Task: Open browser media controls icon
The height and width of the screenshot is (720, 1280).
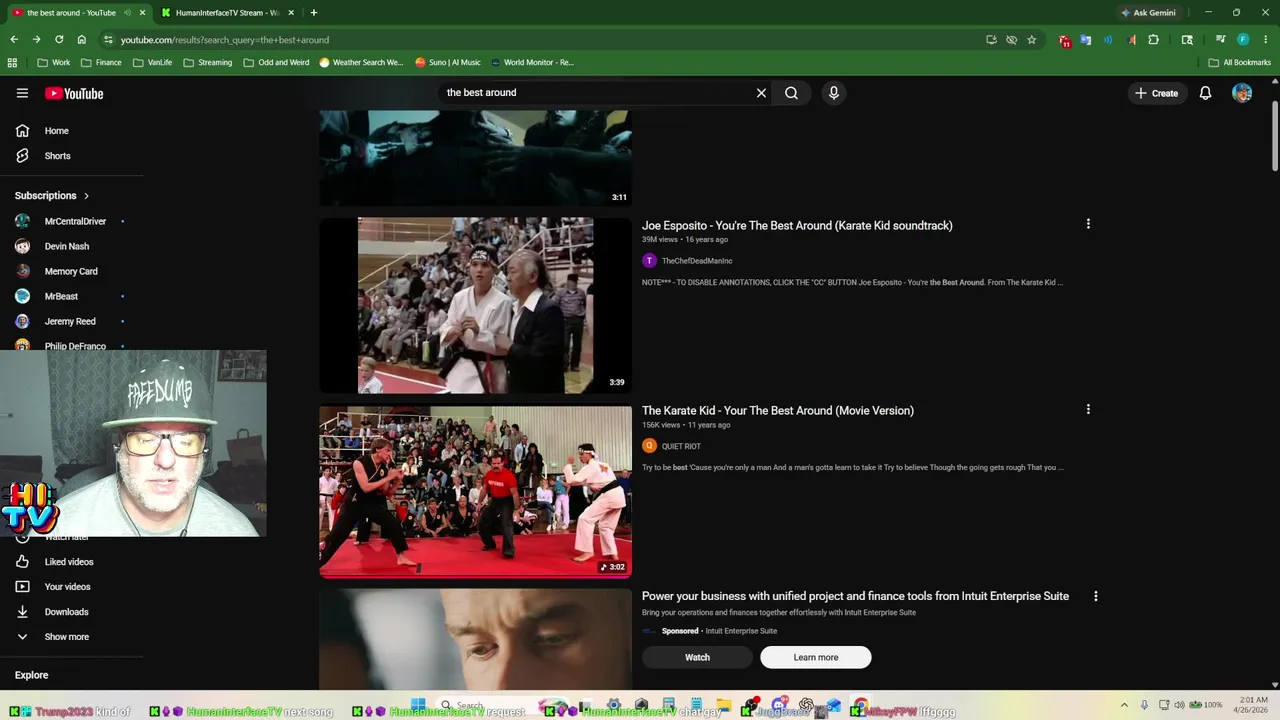Action: pos(1220,40)
